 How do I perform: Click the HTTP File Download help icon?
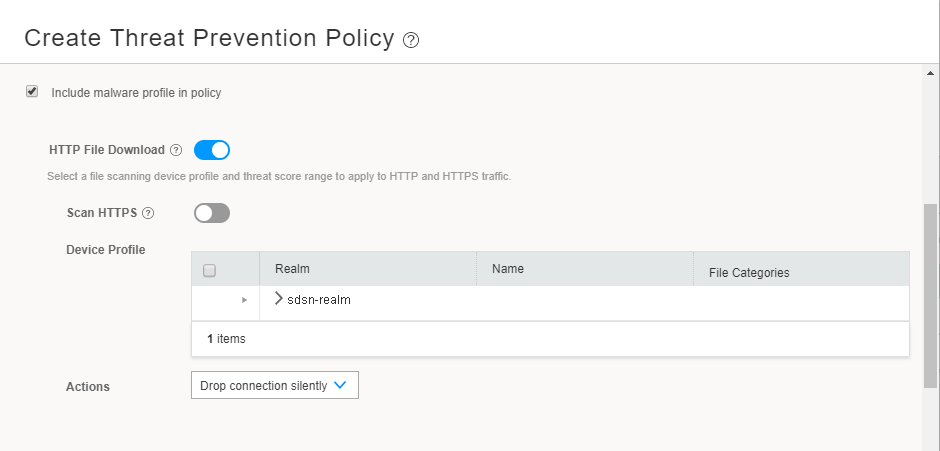[176, 150]
